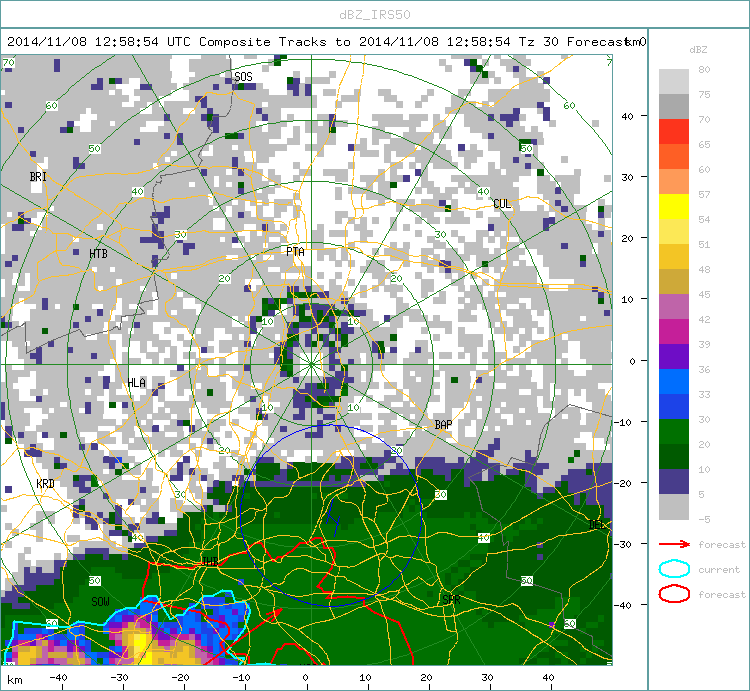Click the dBZ legend heading
The width and height of the screenshot is (750, 691).
pos(698,49)
